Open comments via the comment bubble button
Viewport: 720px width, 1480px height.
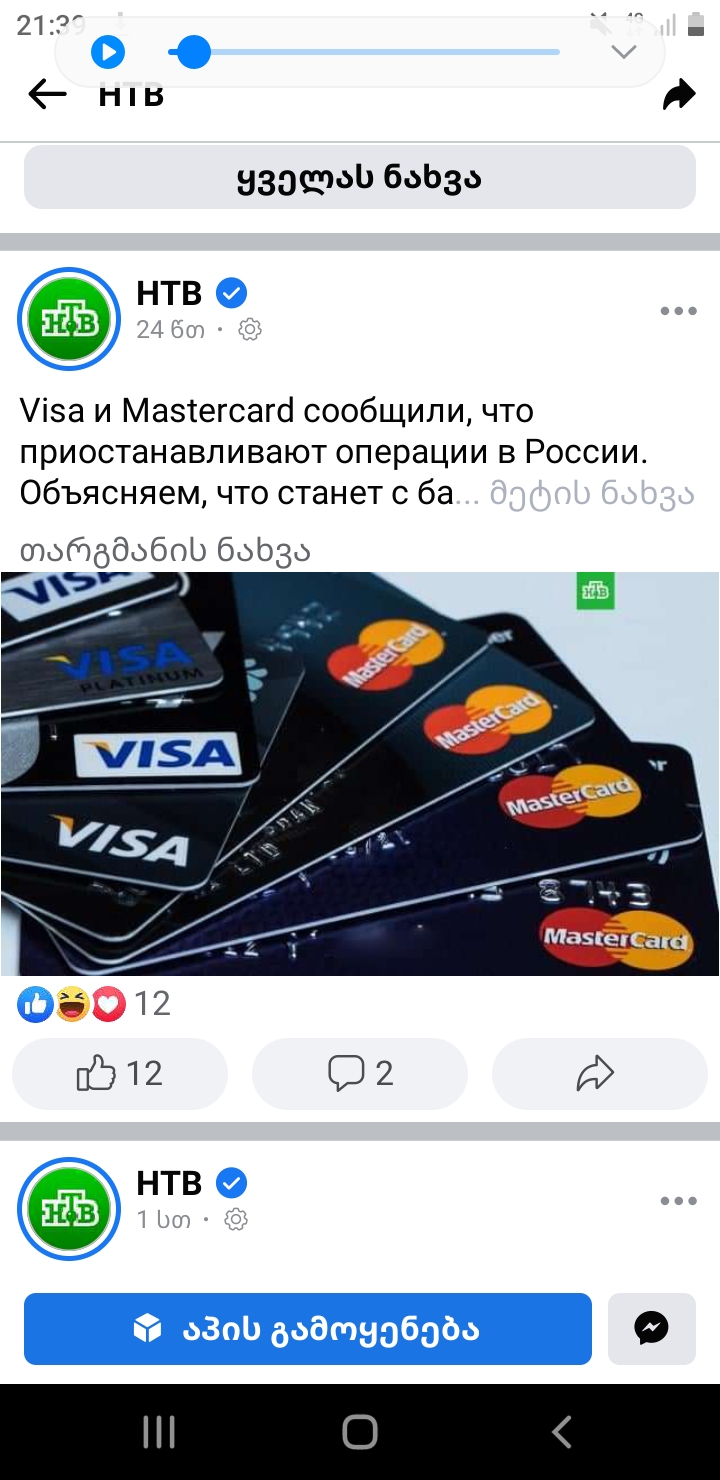(x=360, y=1074)
